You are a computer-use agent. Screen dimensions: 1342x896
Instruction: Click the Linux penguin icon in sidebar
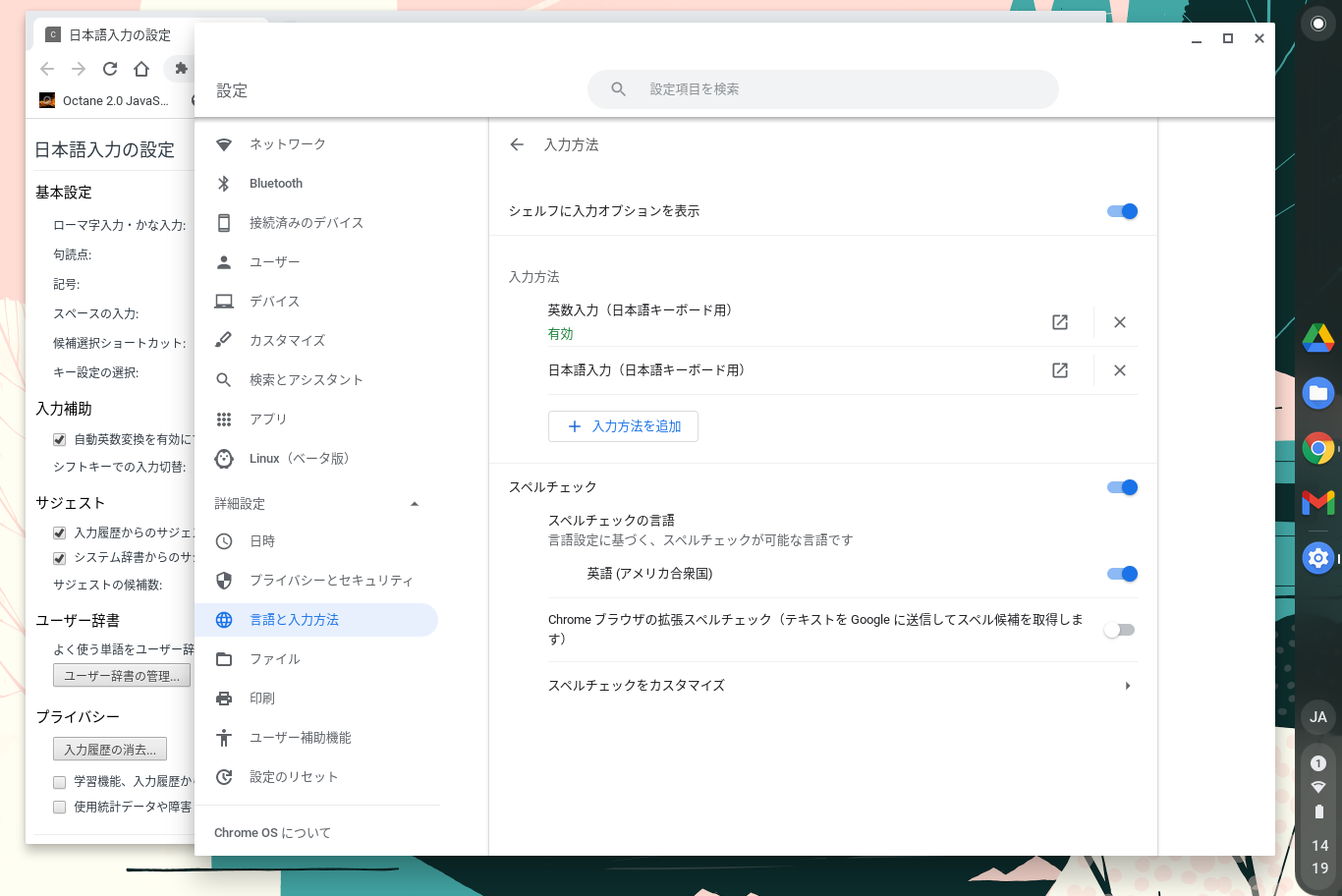[224, 459]
